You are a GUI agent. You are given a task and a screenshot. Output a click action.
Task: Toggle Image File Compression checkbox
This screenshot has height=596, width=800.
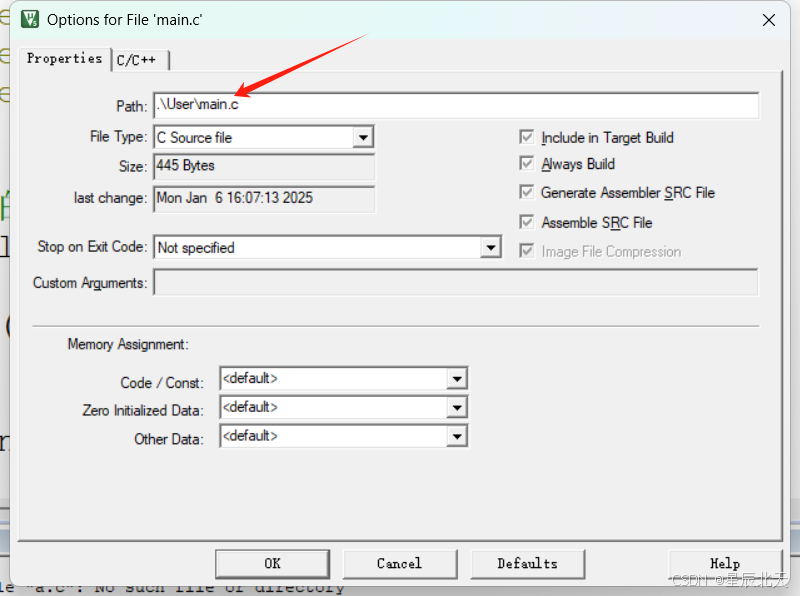526,251
